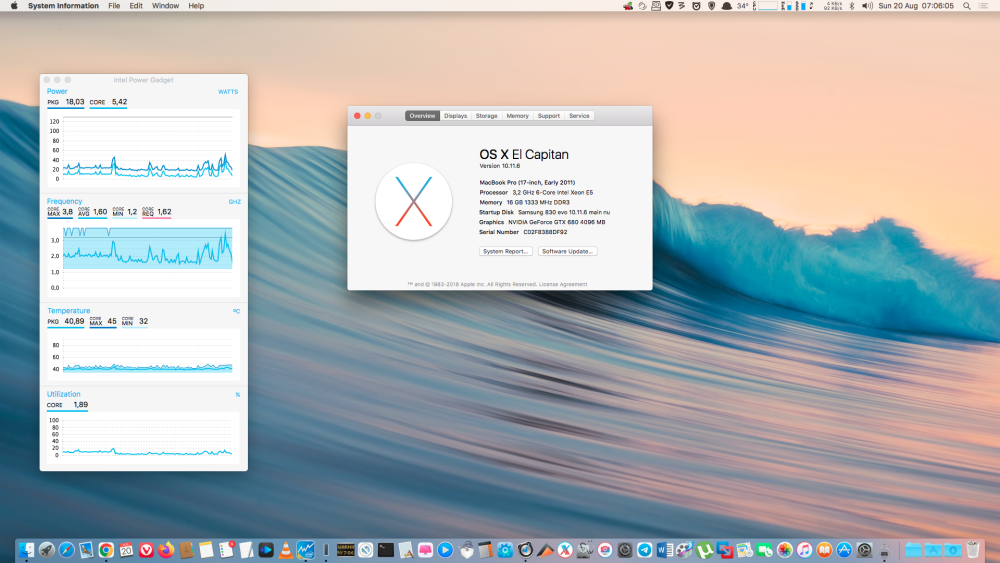The width and height of the screenshot is (1000, 563).
Task: Select the Memory tab
Action: pyautogui.click(x=517, y=116)
